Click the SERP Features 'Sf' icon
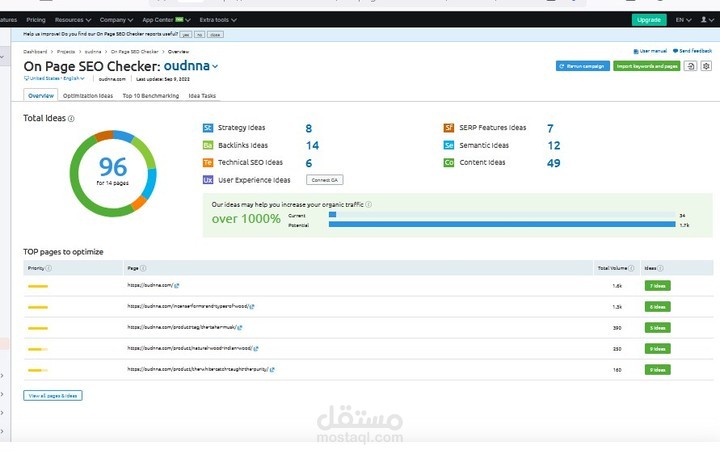 (x=449, y=128)
